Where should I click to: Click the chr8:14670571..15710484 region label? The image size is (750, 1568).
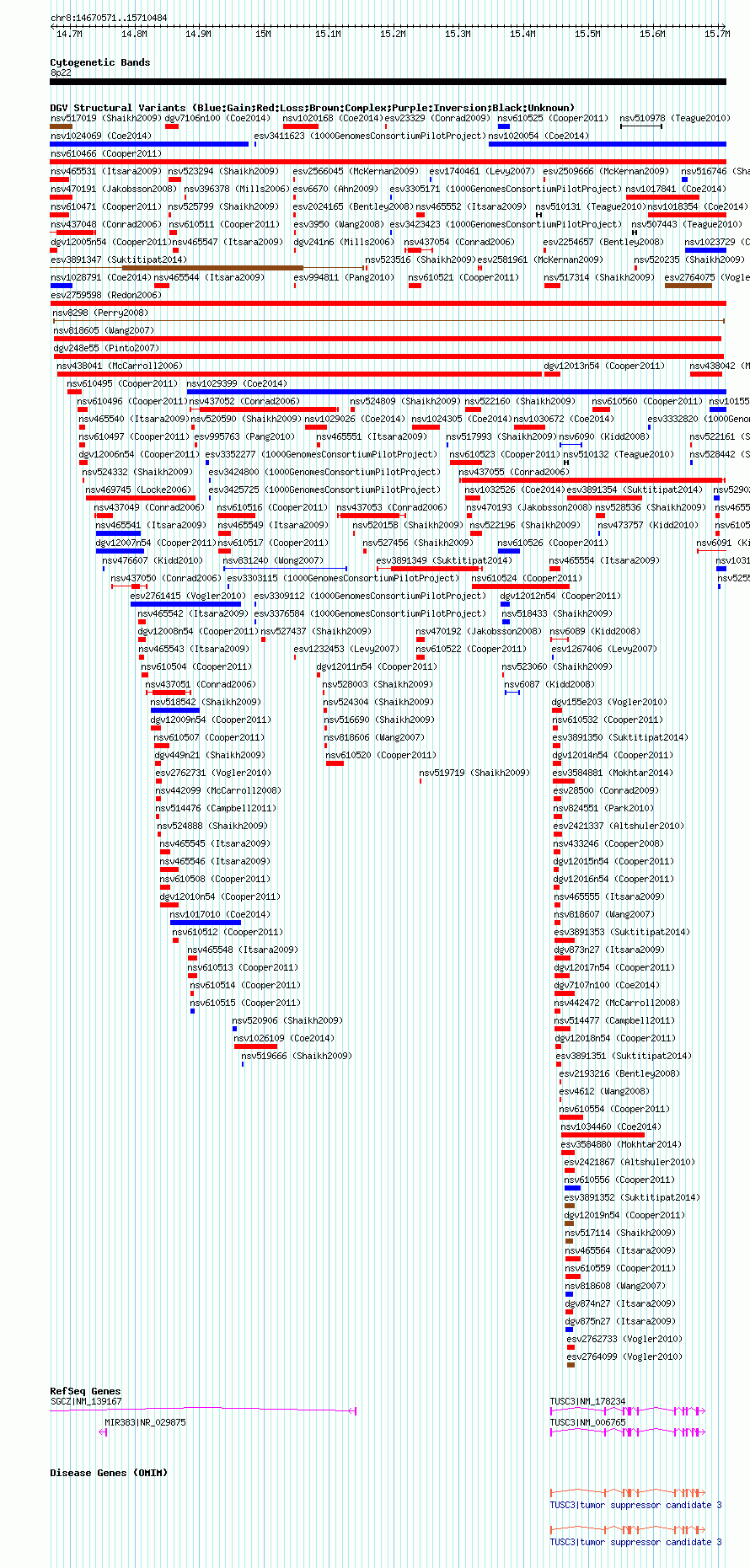(x=109, y=18)
